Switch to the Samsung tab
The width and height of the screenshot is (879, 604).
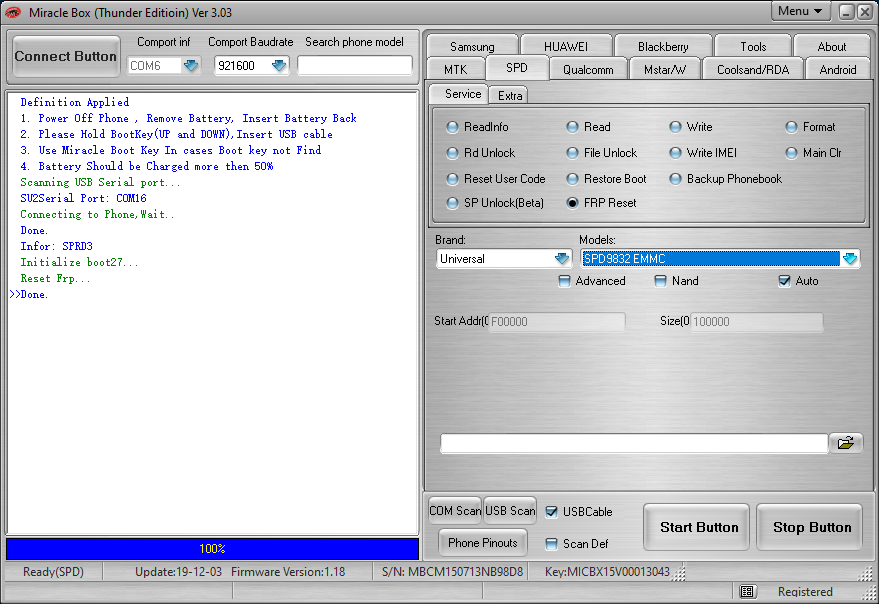[472, 47]
